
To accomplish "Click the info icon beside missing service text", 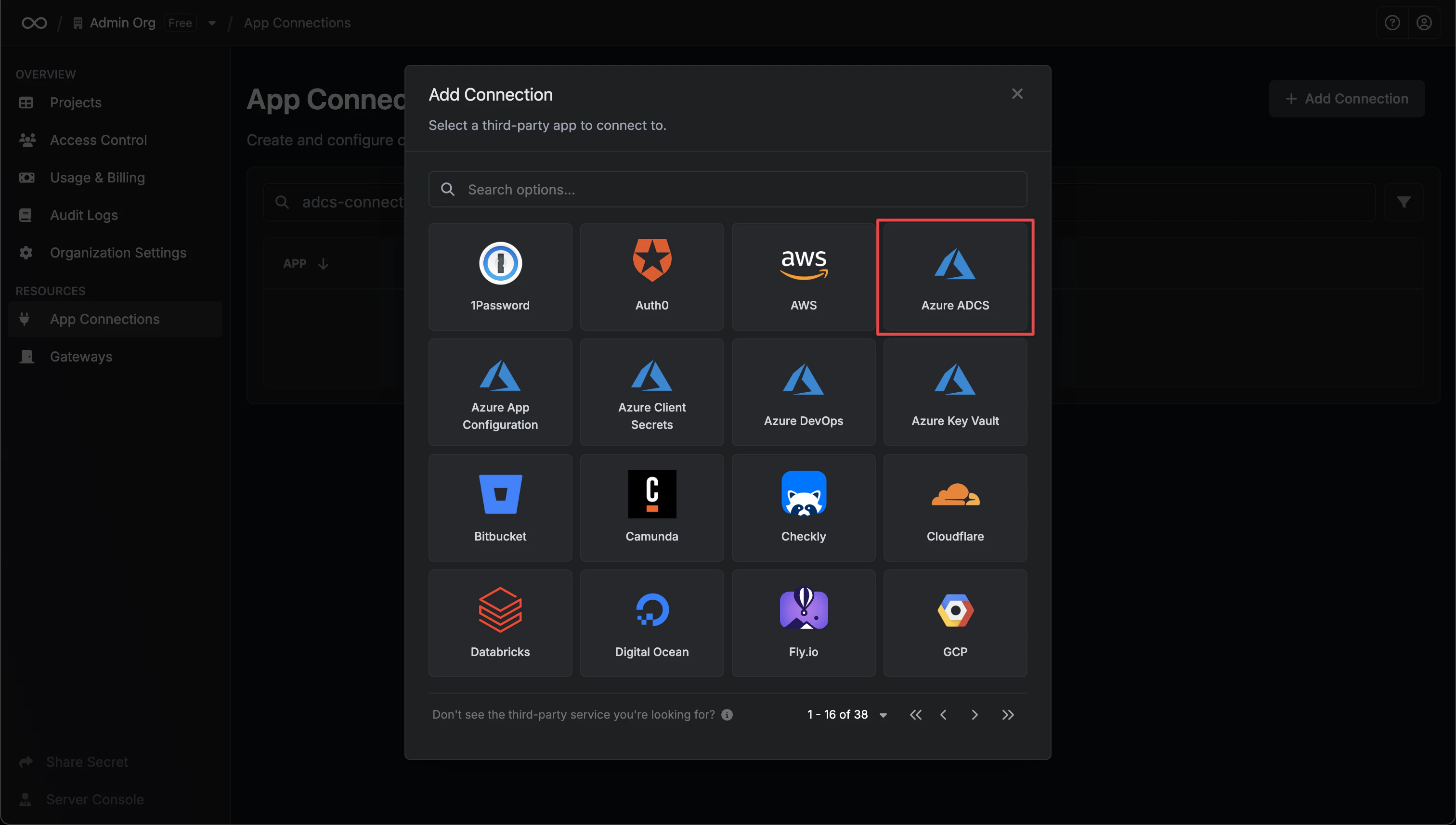I will click(727, 715).
